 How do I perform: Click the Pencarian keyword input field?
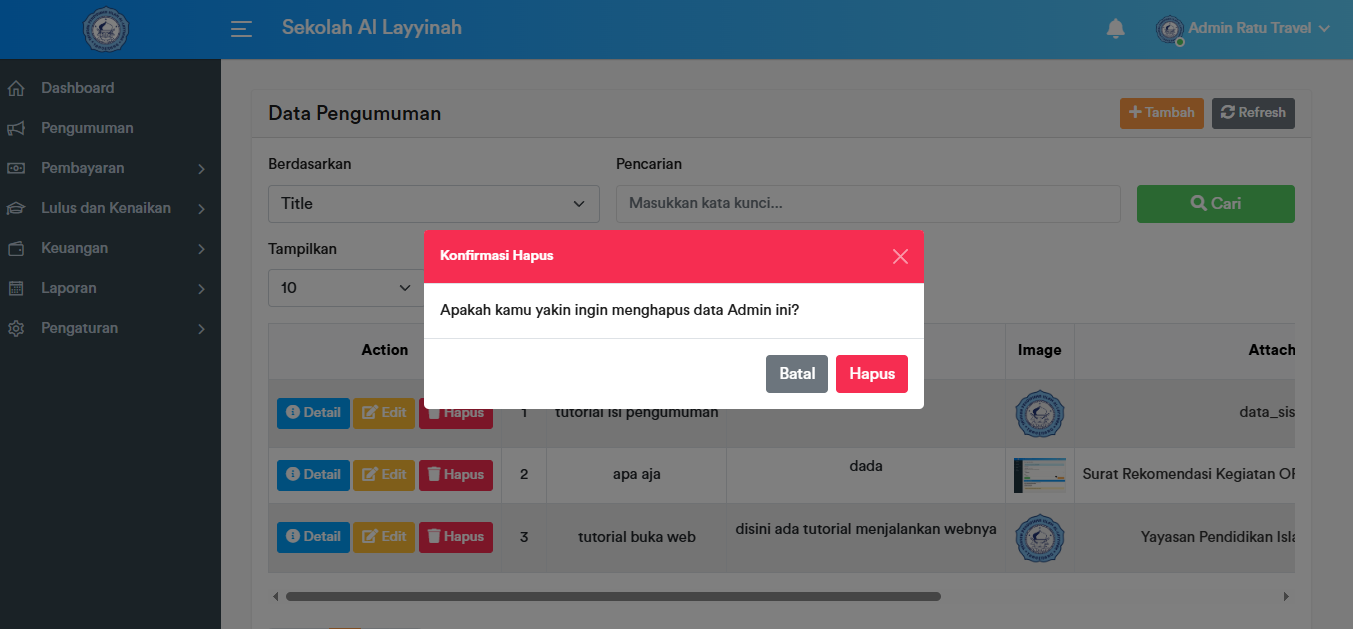click(x=867, y=204)
